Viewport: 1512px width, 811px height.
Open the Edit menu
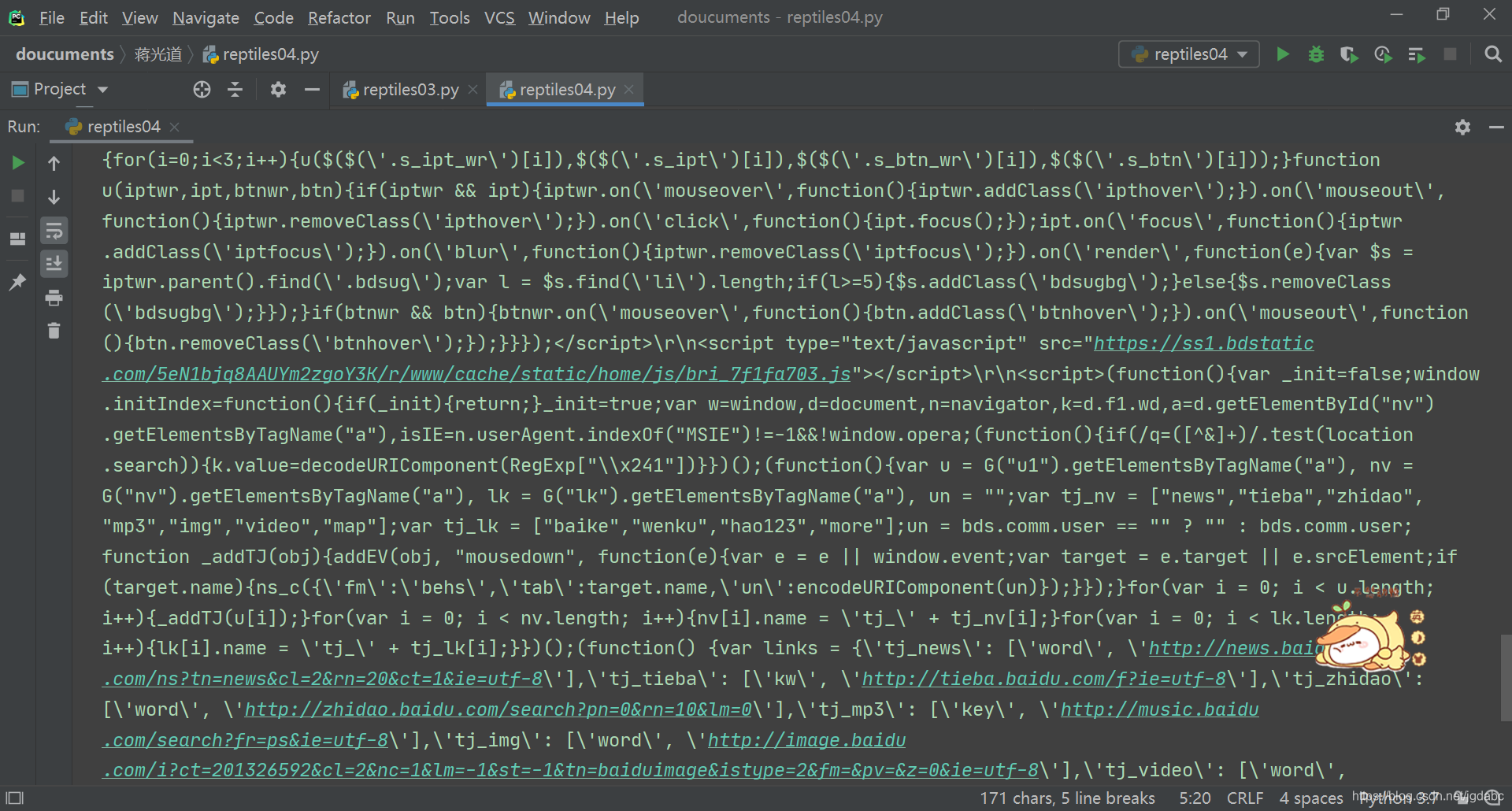click(x=94, y=17)
